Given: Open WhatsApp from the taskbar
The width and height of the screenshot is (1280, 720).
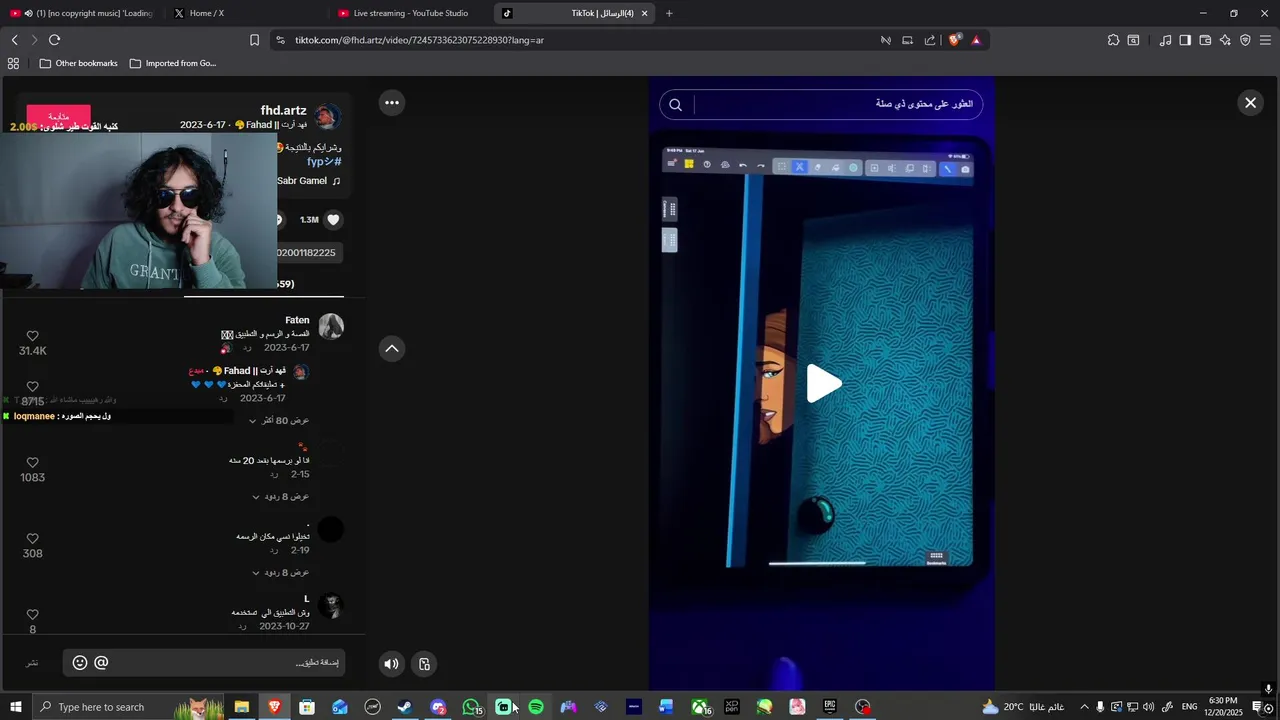Looking at the screenshot, I should coord(471,707).
